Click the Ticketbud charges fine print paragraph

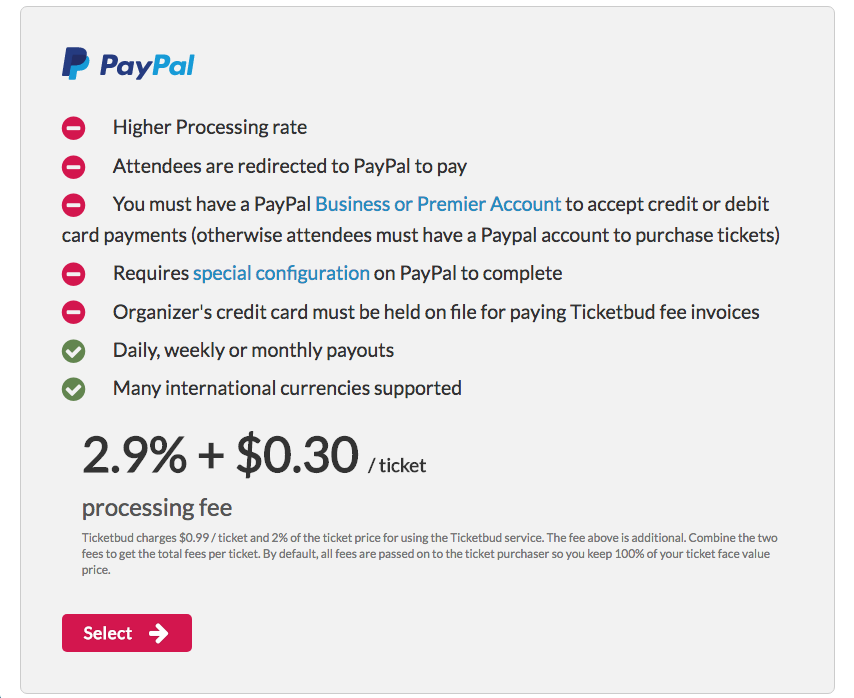tap(426, 554)
